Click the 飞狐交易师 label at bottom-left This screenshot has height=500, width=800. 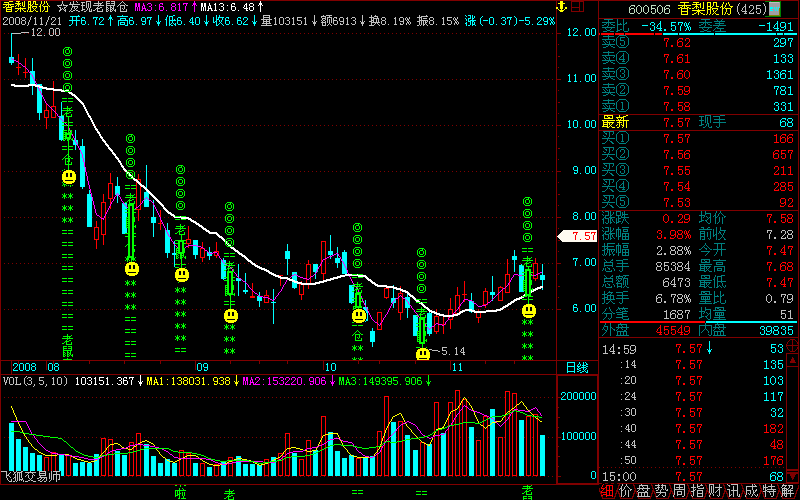(x=31, y=477)
